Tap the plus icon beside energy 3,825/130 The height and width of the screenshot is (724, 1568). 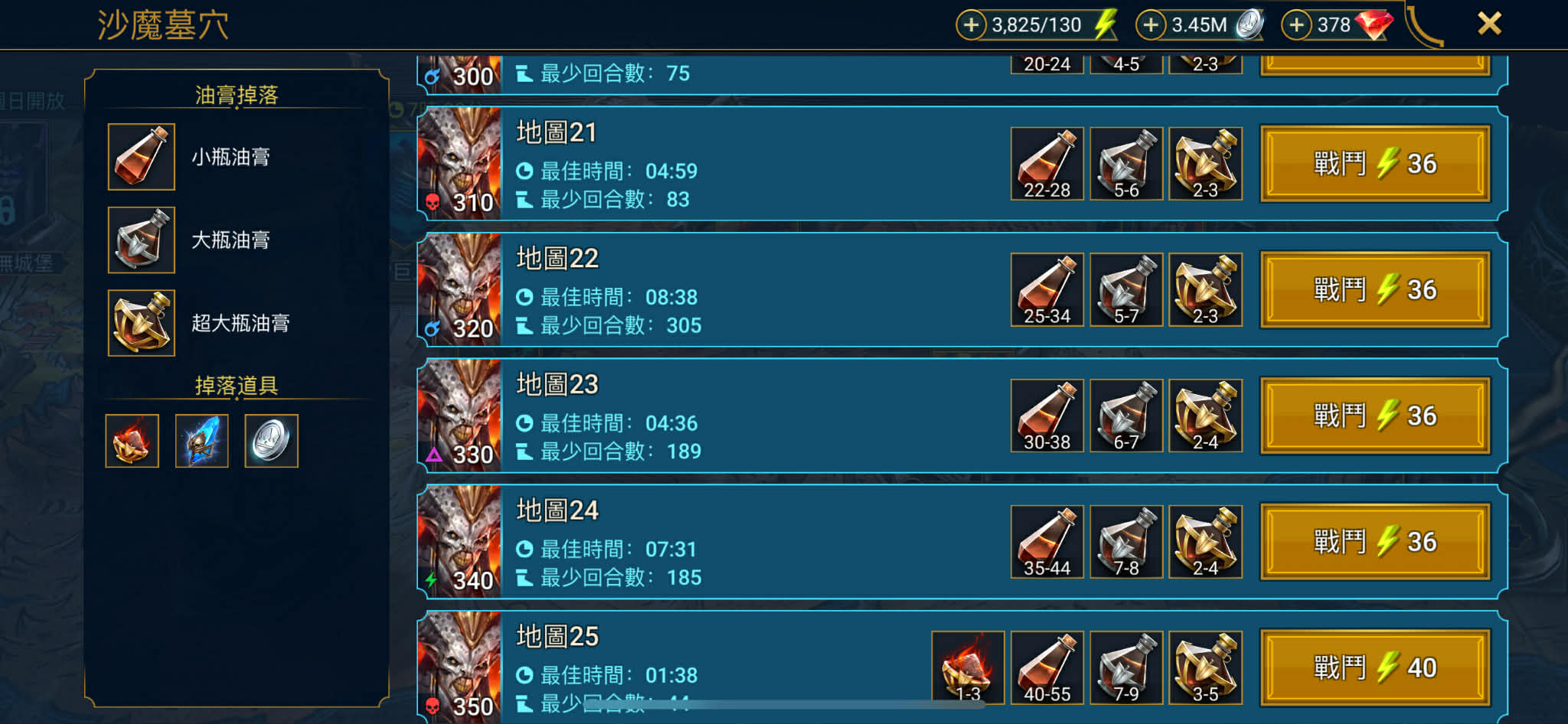(971, 24)
